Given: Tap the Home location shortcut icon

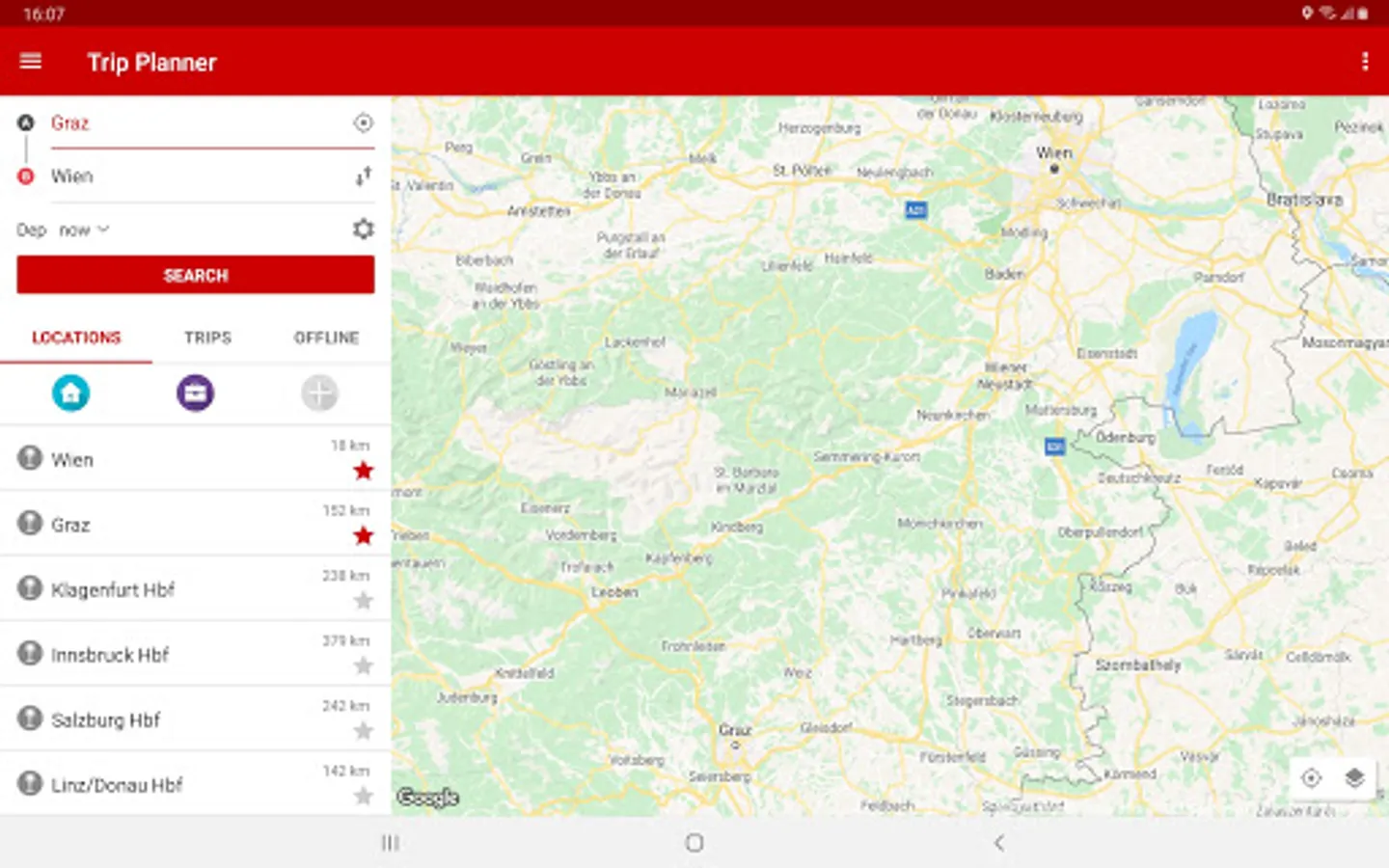Looking at the screenshot, I should pos(70,393).
